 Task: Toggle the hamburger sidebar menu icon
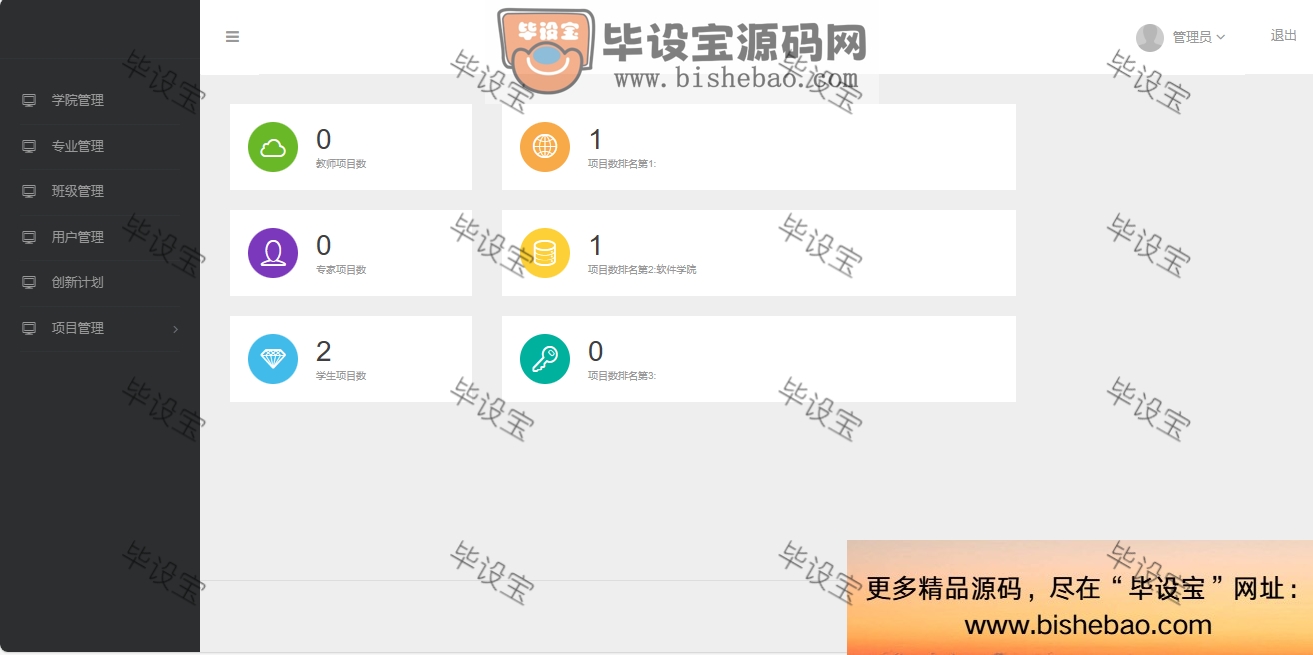pos(232,37)
